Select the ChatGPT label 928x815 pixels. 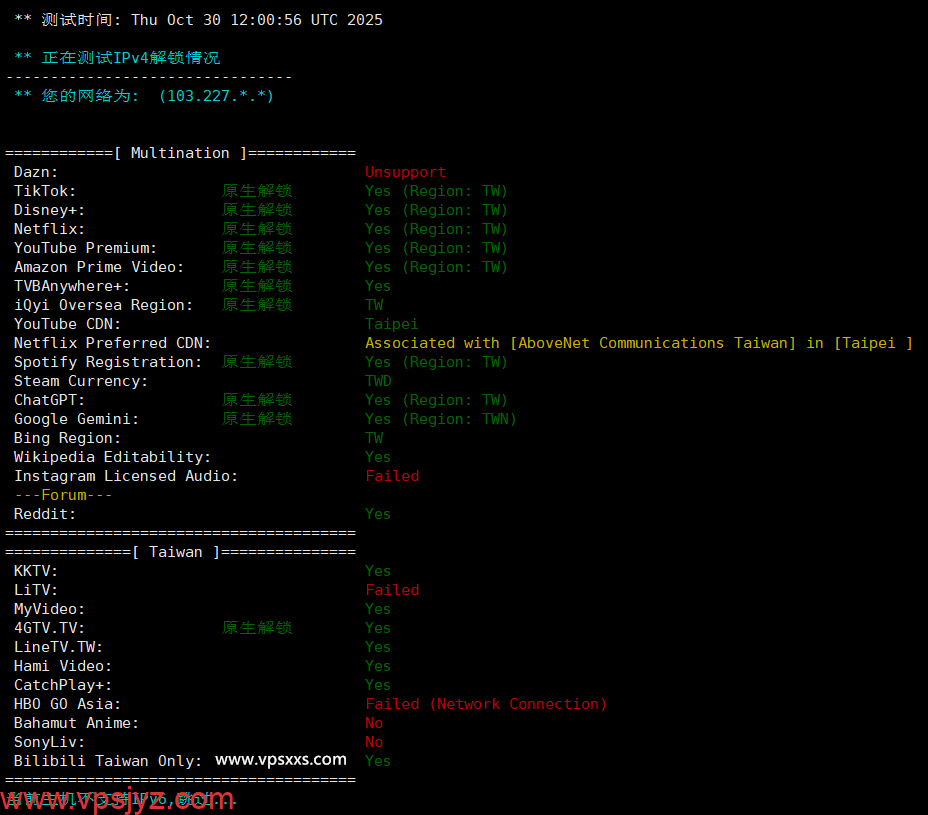click(x=49, y=400)
